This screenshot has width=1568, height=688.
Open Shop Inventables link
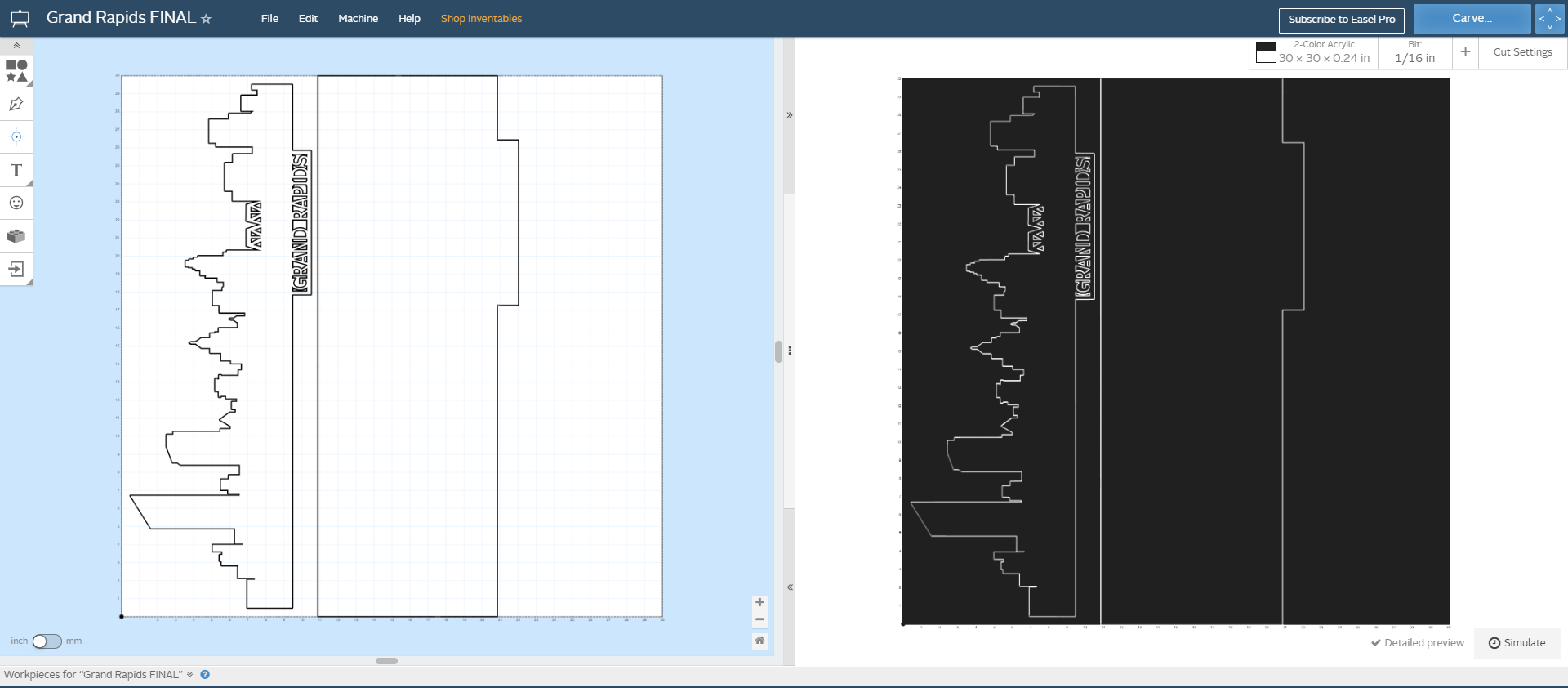[x=481, y=19]
